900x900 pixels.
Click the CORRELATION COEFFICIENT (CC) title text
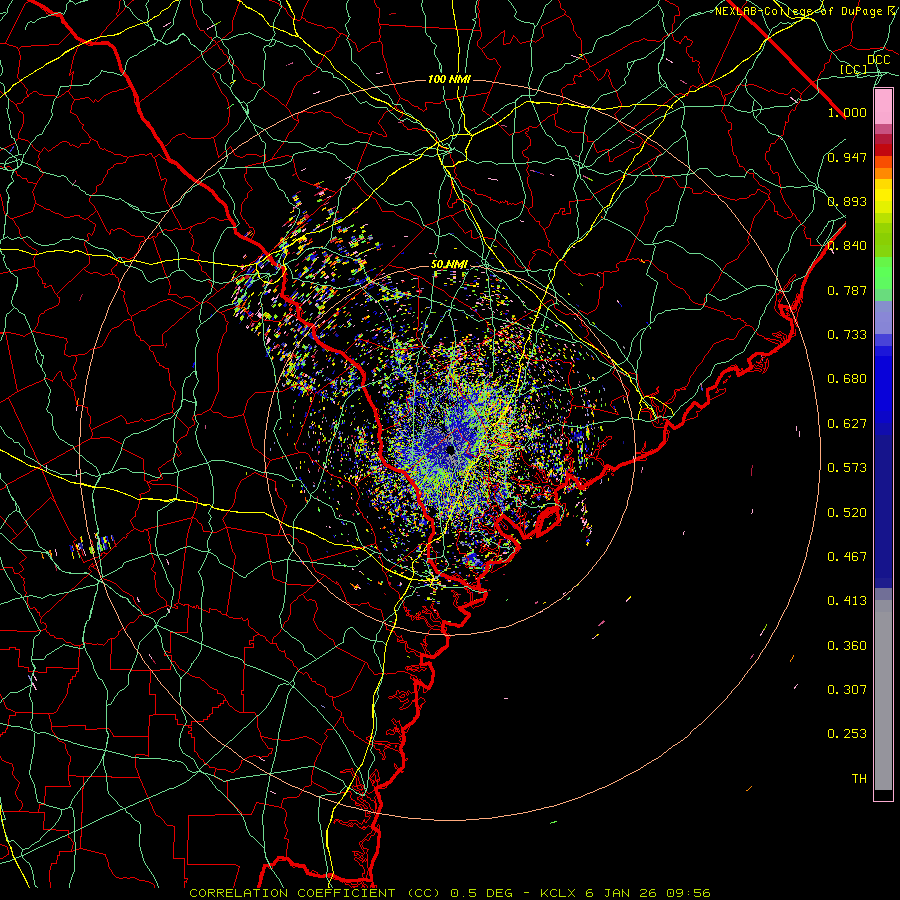click(316, 893)
